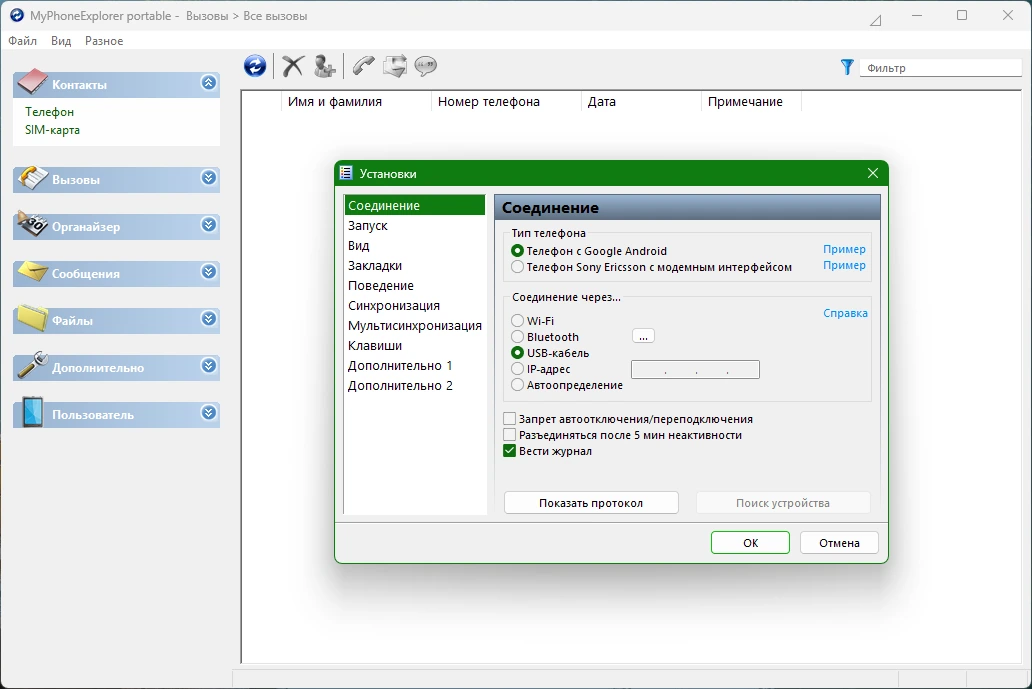1032x689 pixels.
Task: Open Телефон under Контакты
Action: pos(49,112)
